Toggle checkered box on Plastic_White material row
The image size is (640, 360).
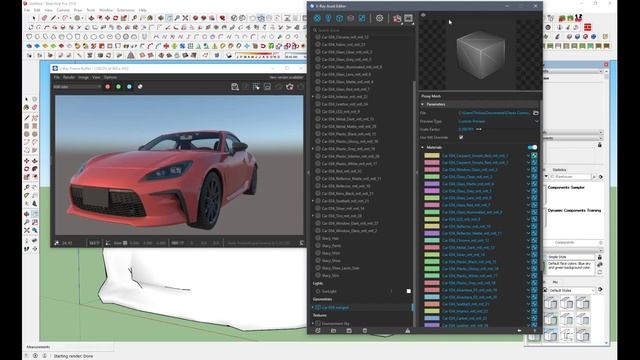coord(534,276)
